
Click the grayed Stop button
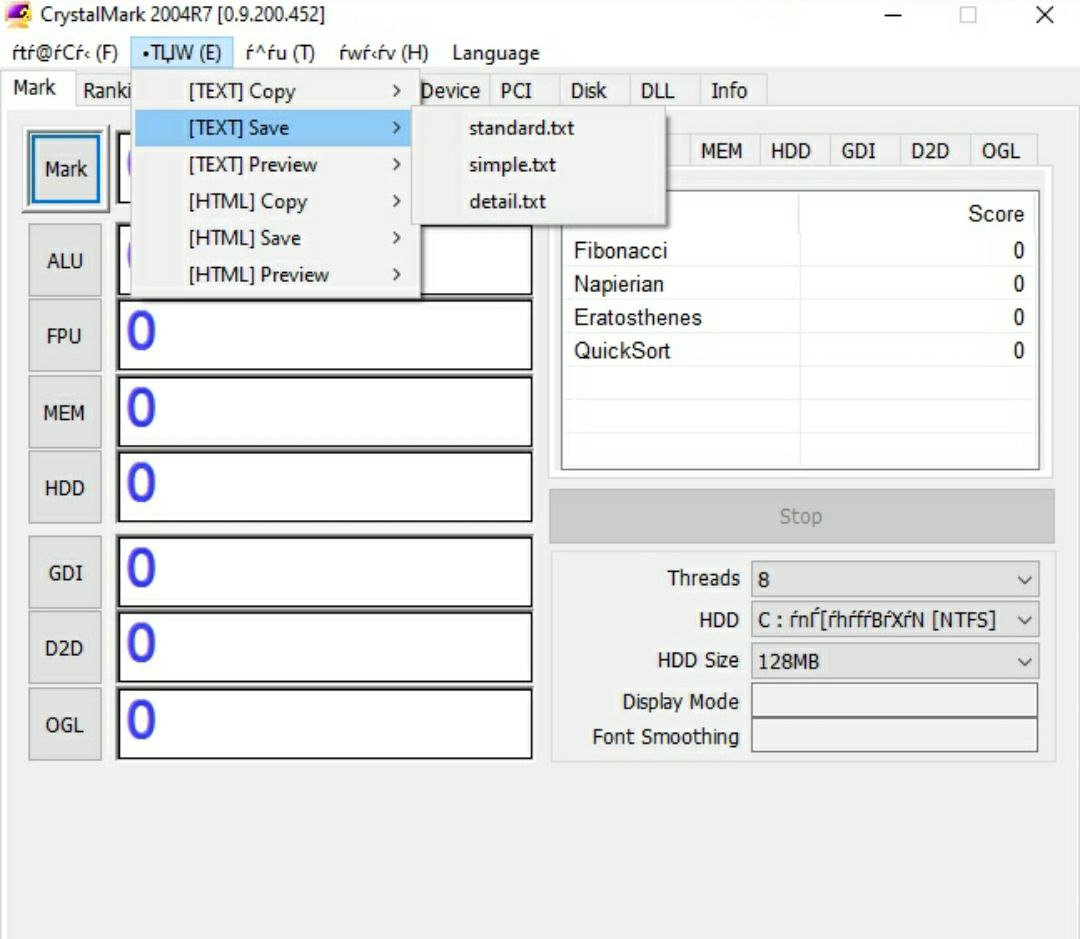[x=801, y=516]
